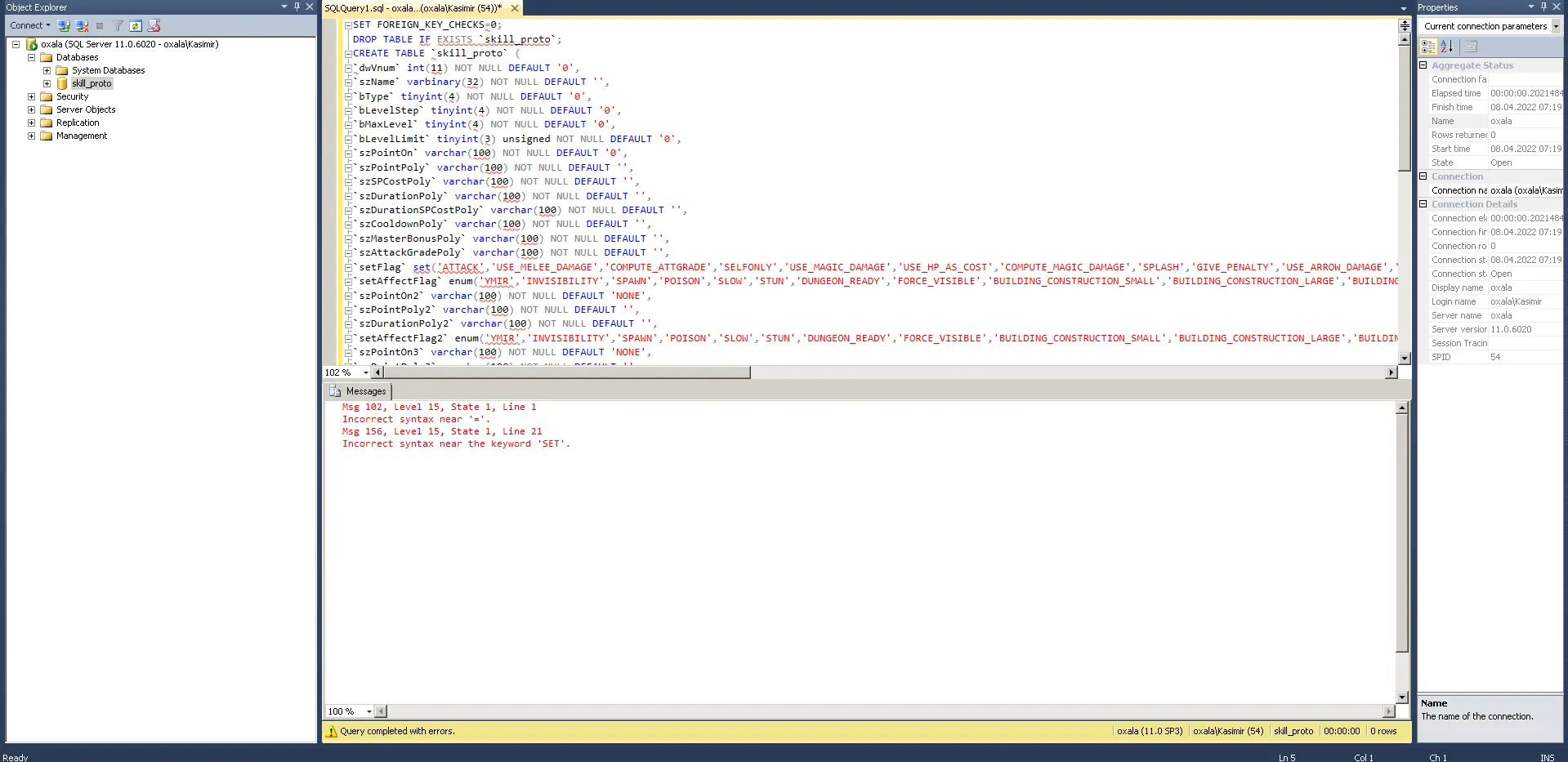Viewport: 1568px width, 762px height.
Task: Open the Messages results tab
Action: click(358, 391)
